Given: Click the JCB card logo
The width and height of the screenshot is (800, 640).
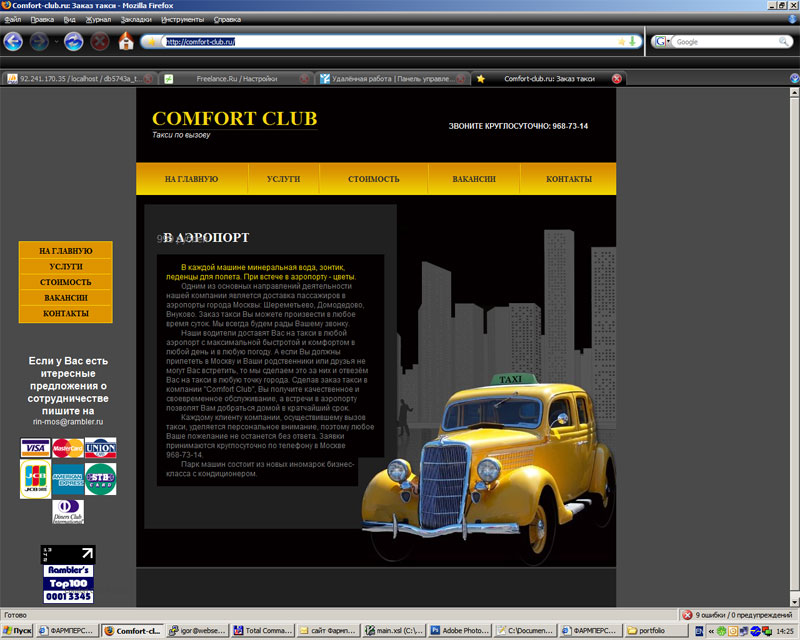Looking at the screenshot, I should (x=35, y=479).
